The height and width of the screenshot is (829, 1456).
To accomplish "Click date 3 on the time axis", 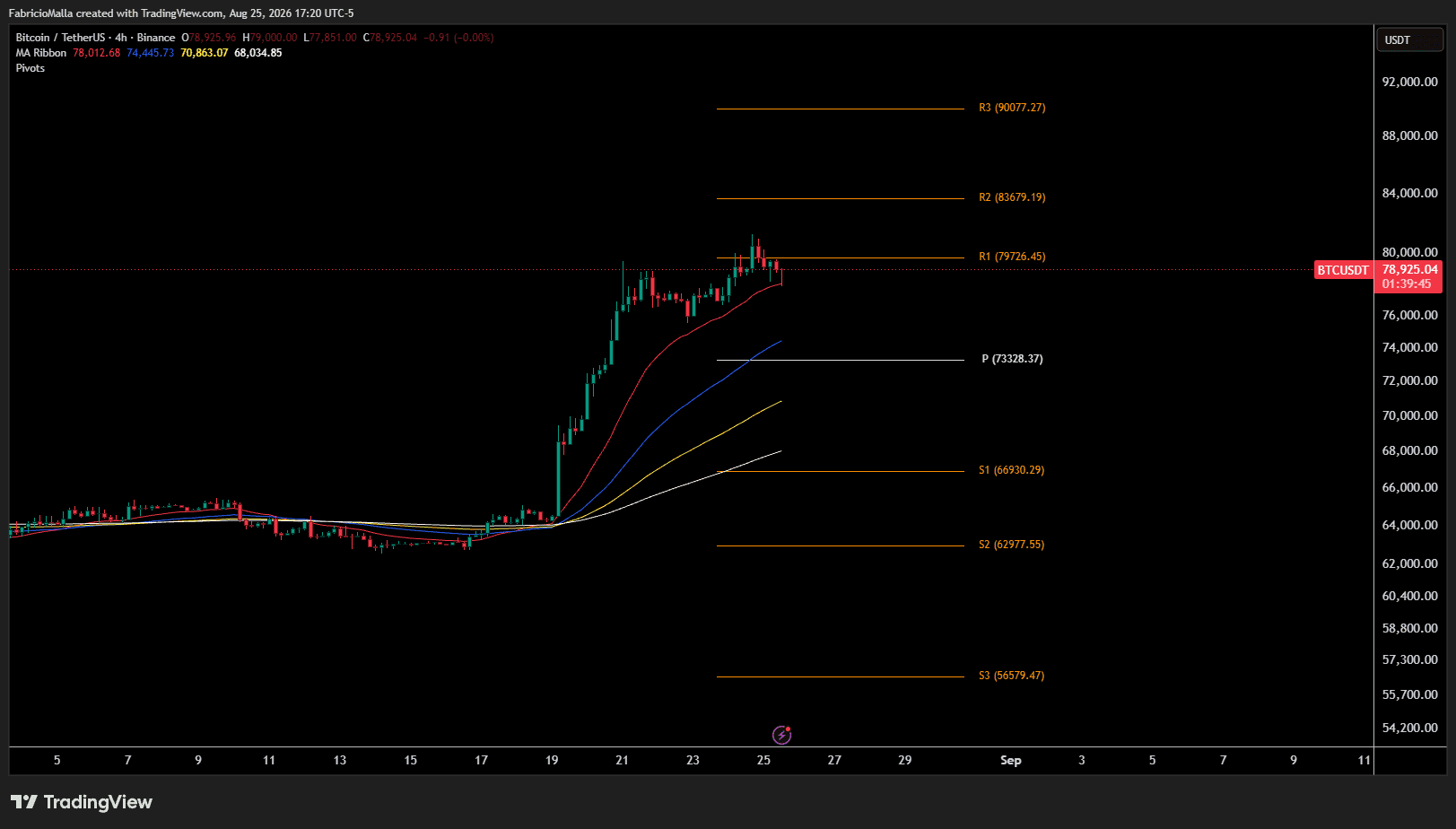I will (x=1082, y=760).
